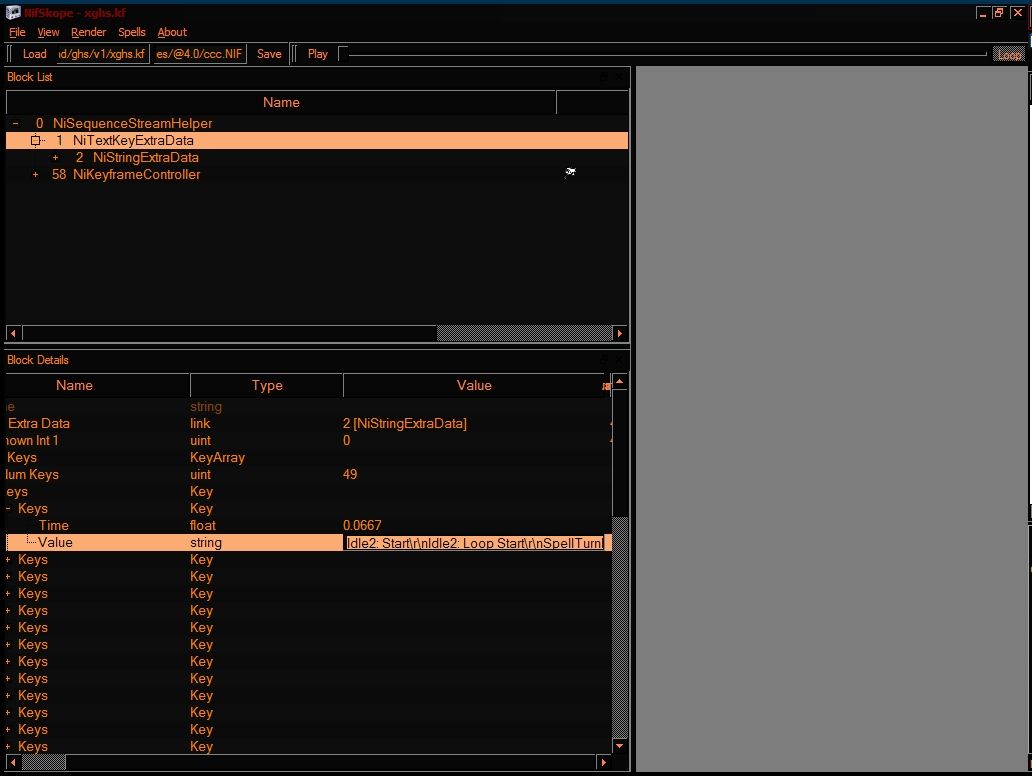
Task: Open the About menu
Action: (x=172, y=32)
